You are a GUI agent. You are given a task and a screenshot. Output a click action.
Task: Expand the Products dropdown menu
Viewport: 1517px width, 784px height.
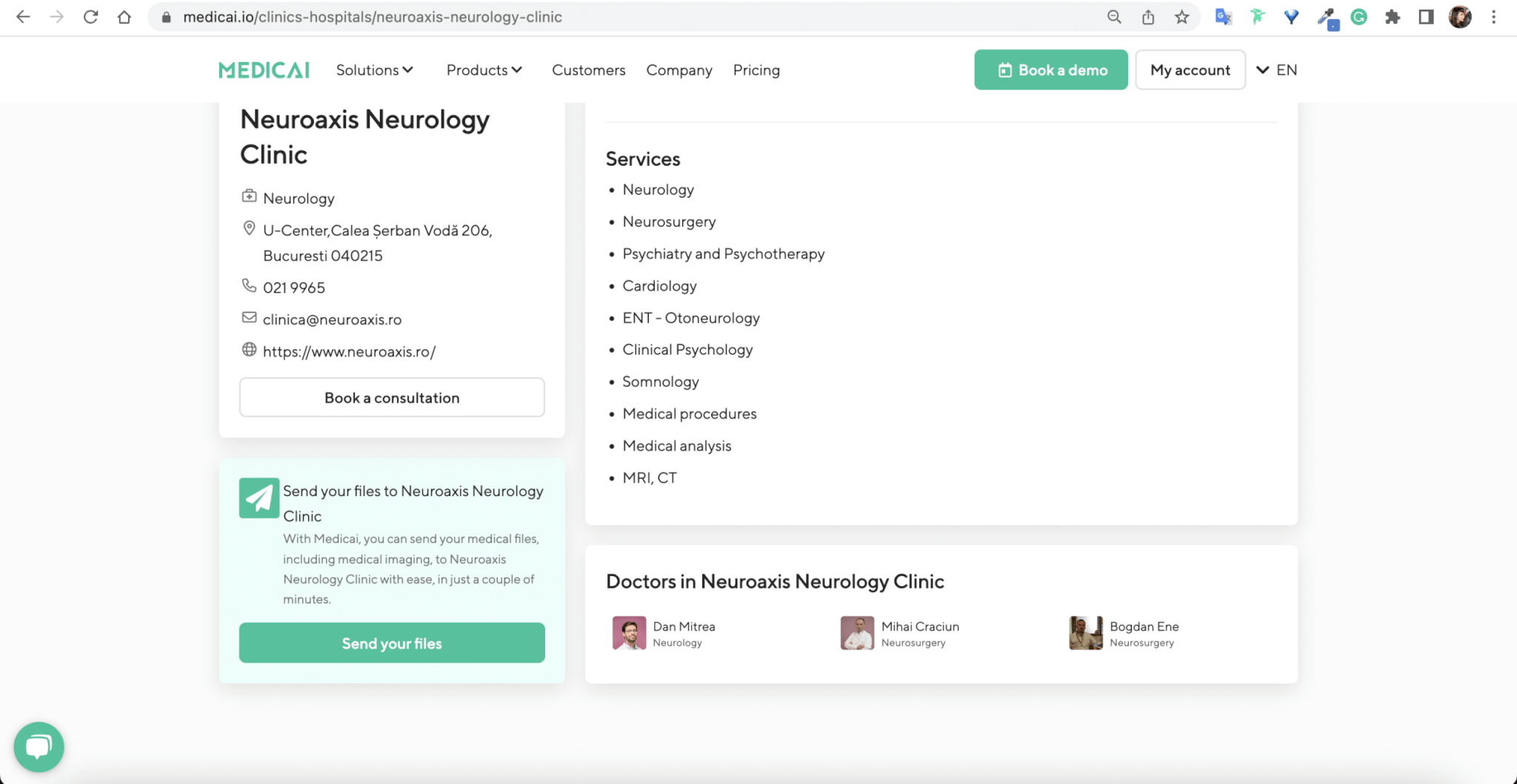(x=484, y=70)
